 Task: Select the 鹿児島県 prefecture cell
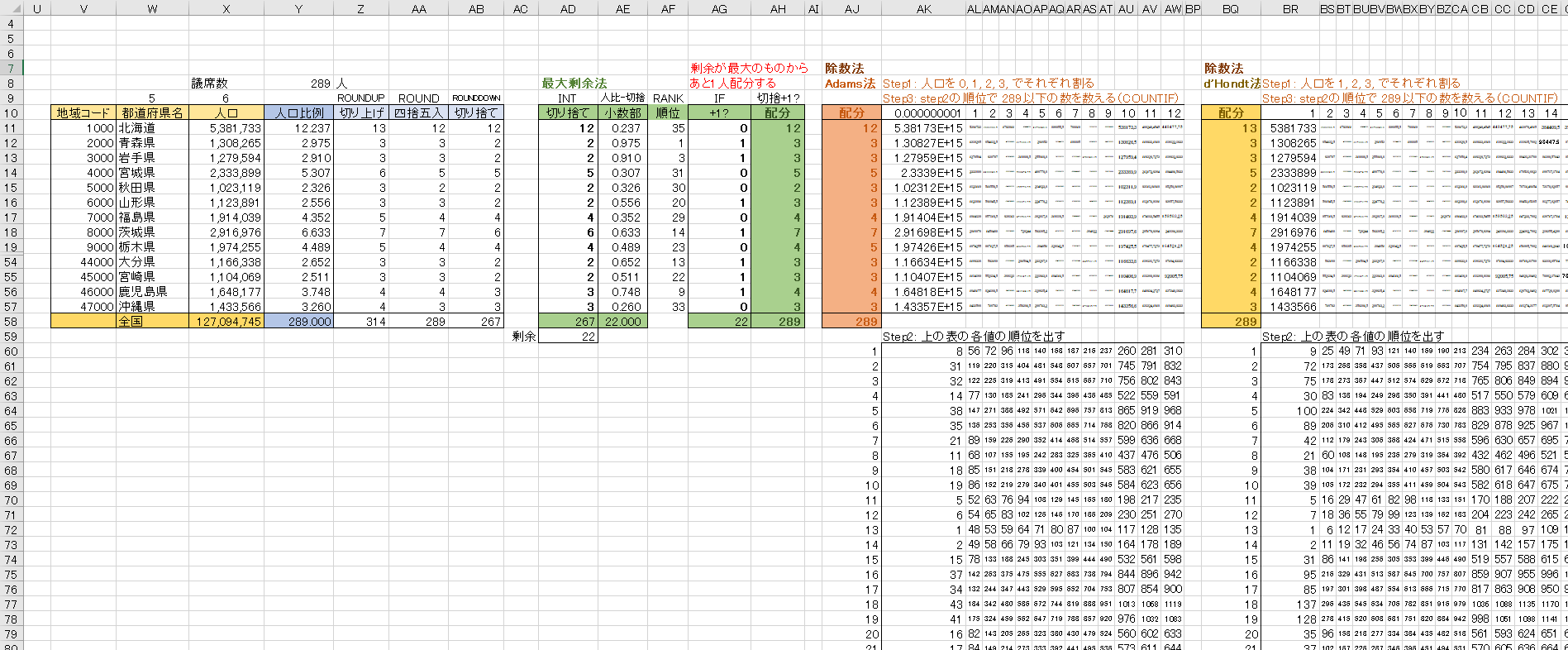tap(152, 292)
